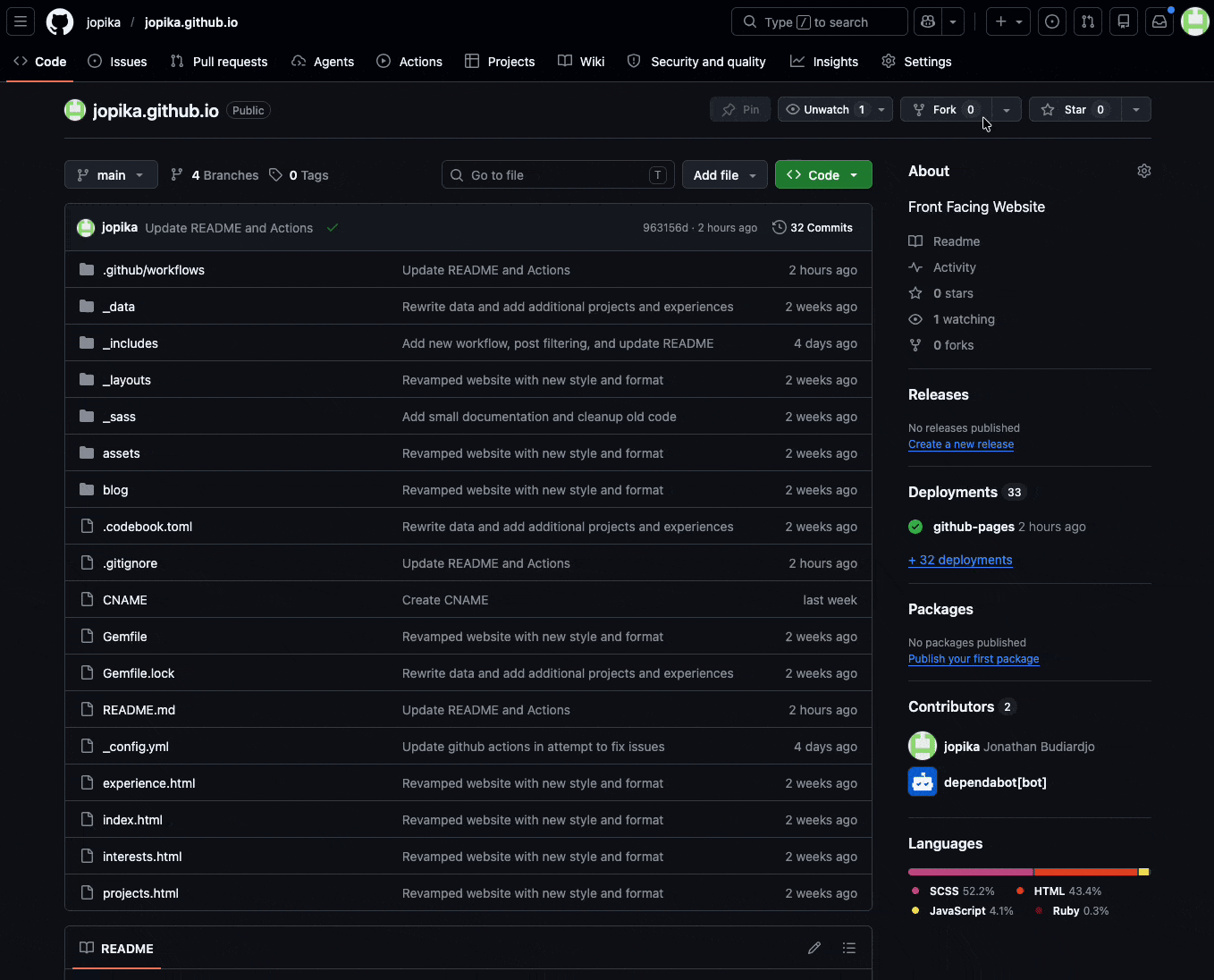Select the README tab
The width and height of the screenshot is (1214, 980).
116,948
